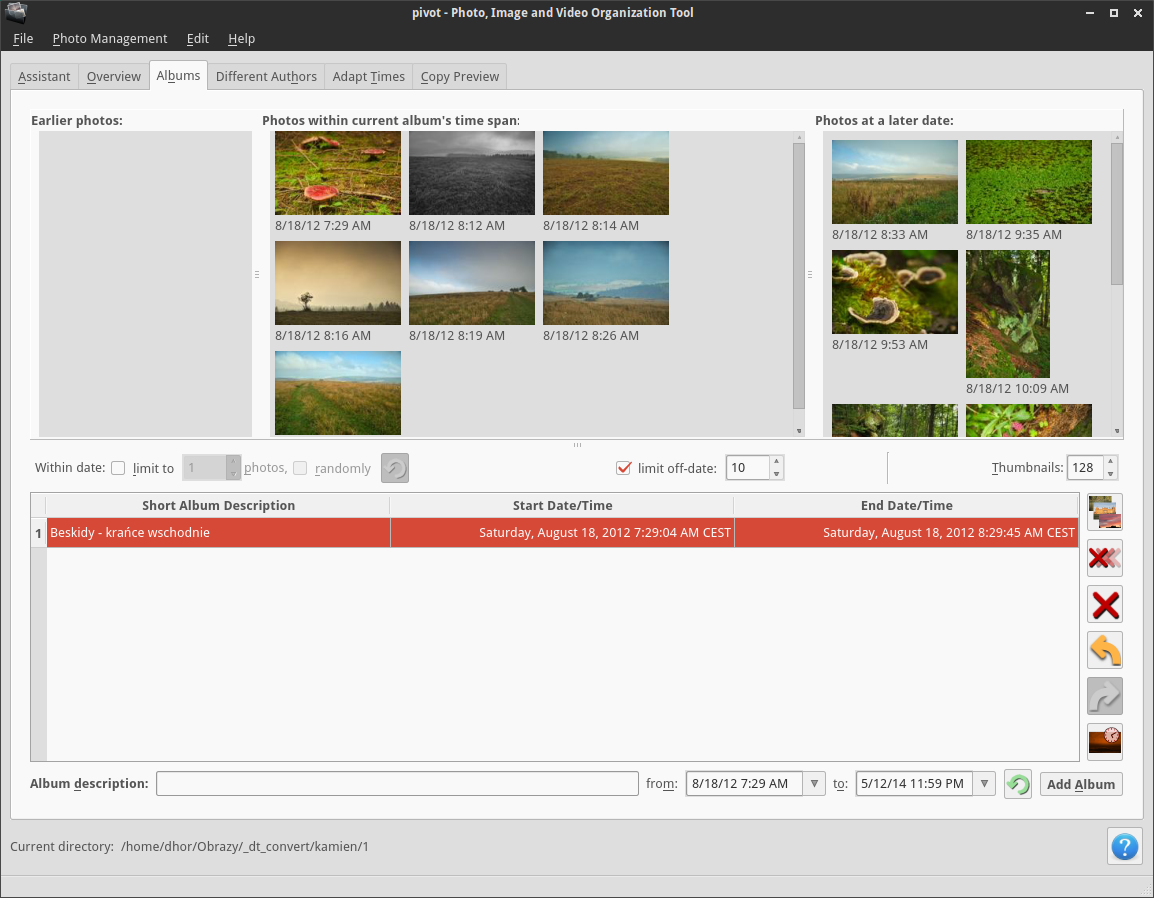Click the 'Short Album Description' column header

pyautogui.click(x=218, y=506)
